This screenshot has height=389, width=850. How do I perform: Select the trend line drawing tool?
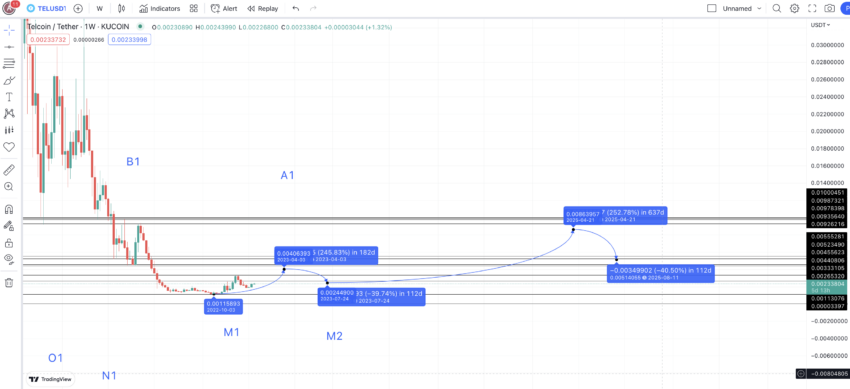tap(9, 47)
